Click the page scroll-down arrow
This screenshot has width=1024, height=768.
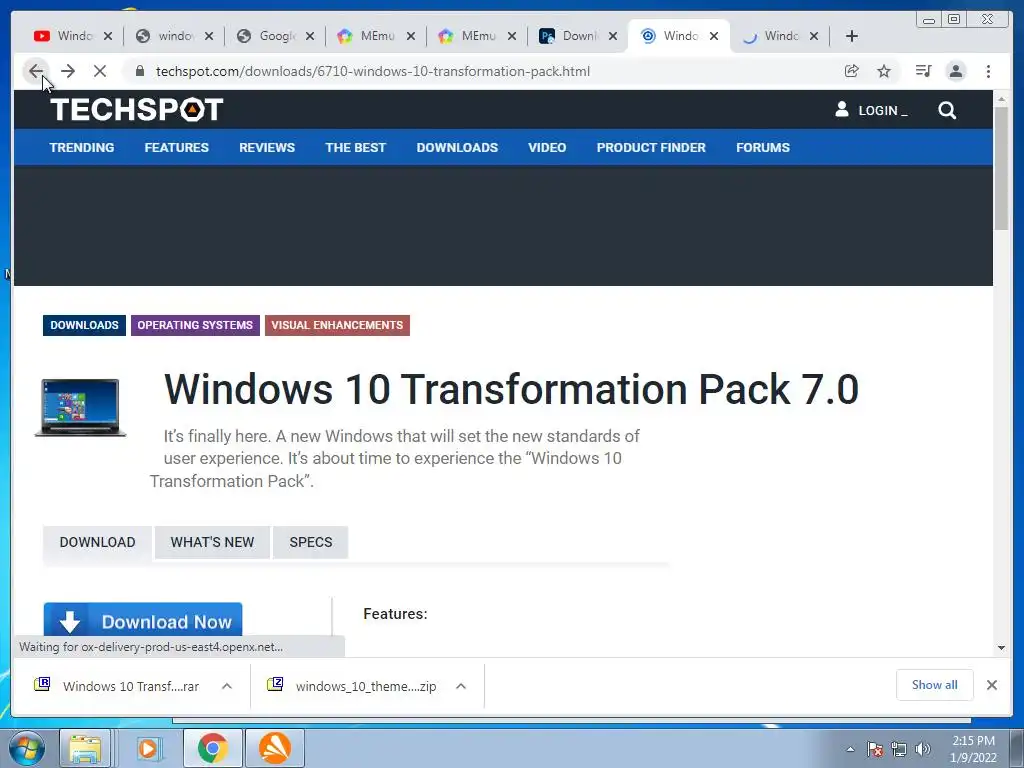pos(1001,648)
